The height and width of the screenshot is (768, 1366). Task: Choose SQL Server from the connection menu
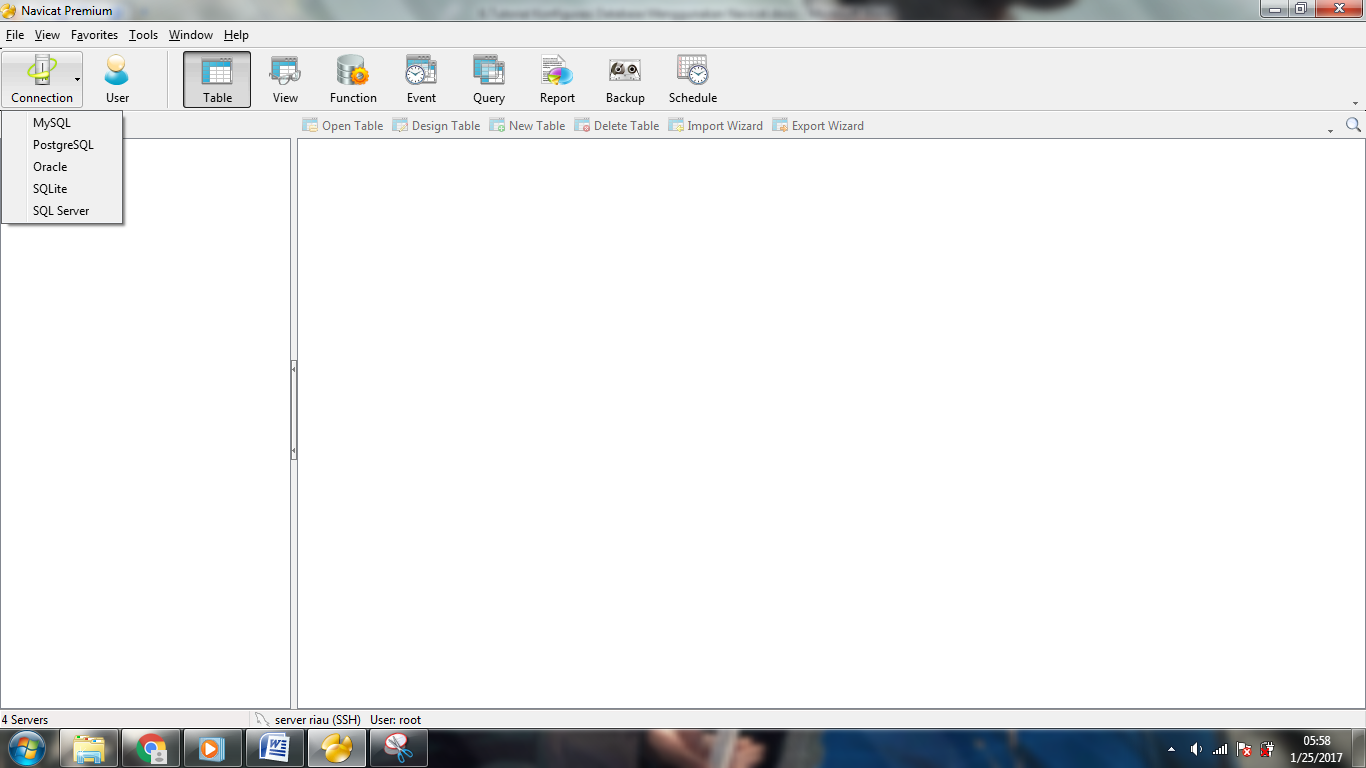click(62, 211)
